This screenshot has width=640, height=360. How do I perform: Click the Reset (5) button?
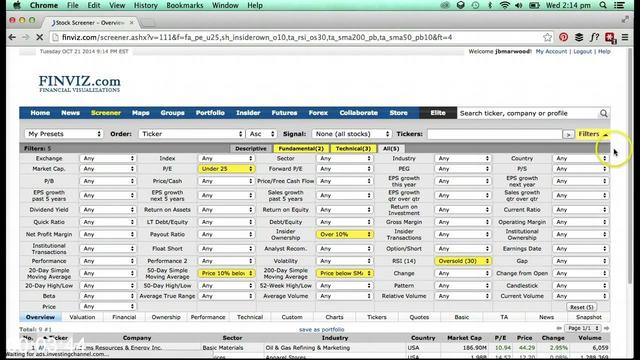pos(581,307)
